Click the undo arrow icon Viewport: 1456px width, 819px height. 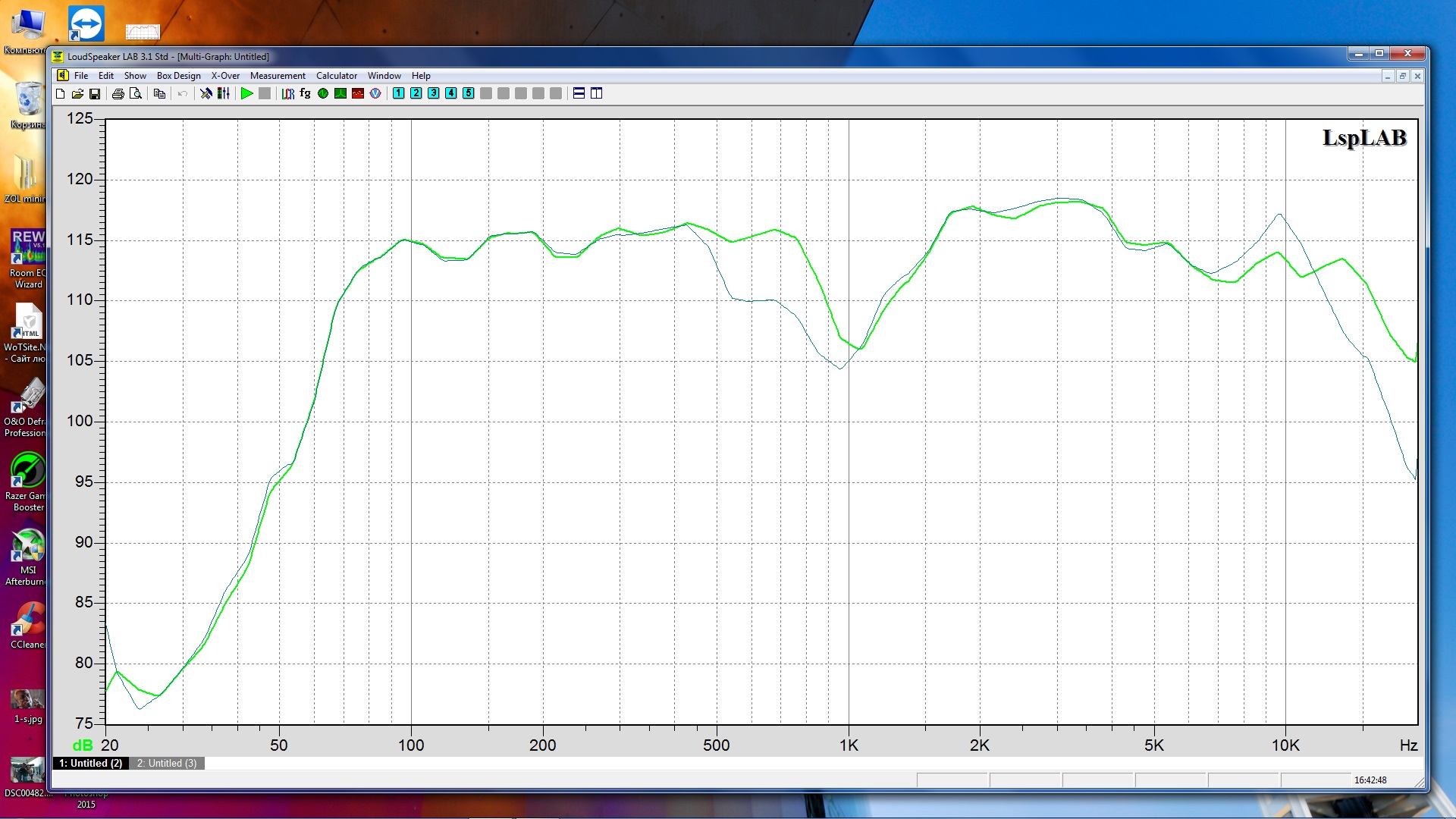pyautogui.click(x=182, y=93)
